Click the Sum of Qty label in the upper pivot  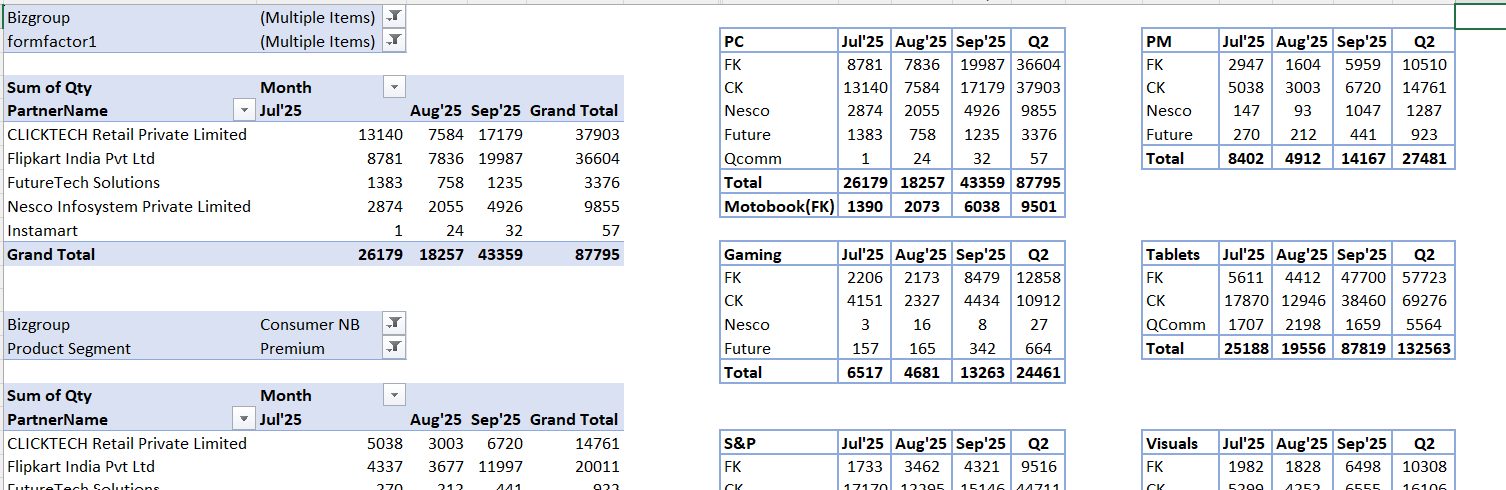(x=50, y=87)
